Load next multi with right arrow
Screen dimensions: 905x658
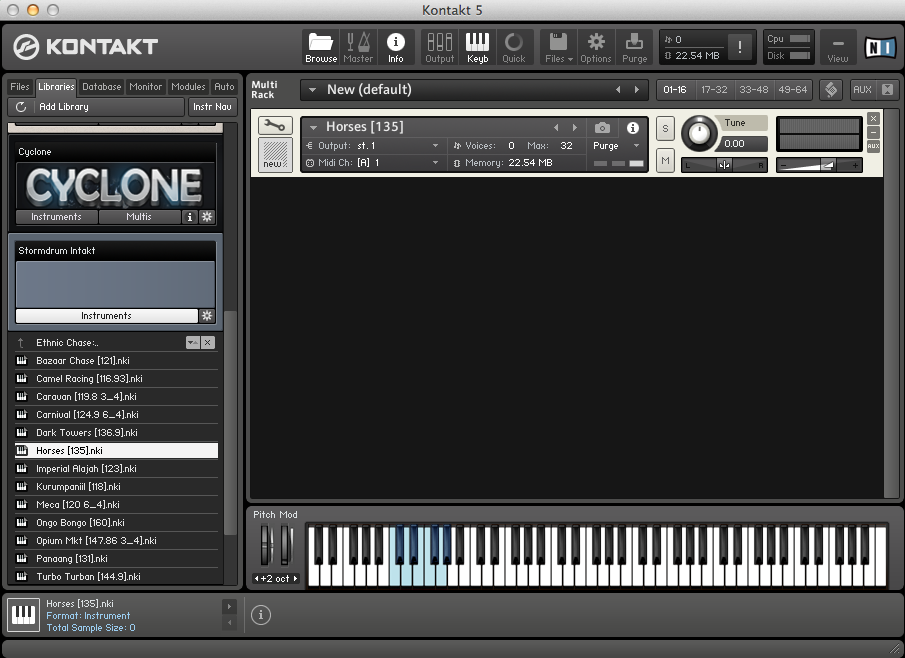pyautogui.click(x=637, y=89)
